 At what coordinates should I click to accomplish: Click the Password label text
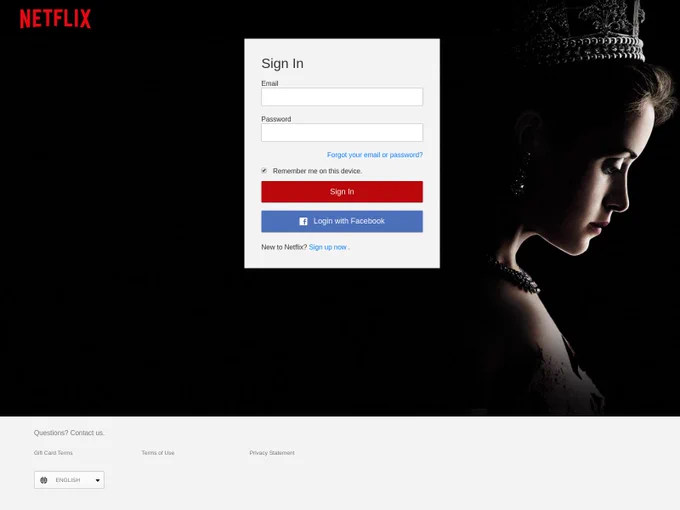276,119
